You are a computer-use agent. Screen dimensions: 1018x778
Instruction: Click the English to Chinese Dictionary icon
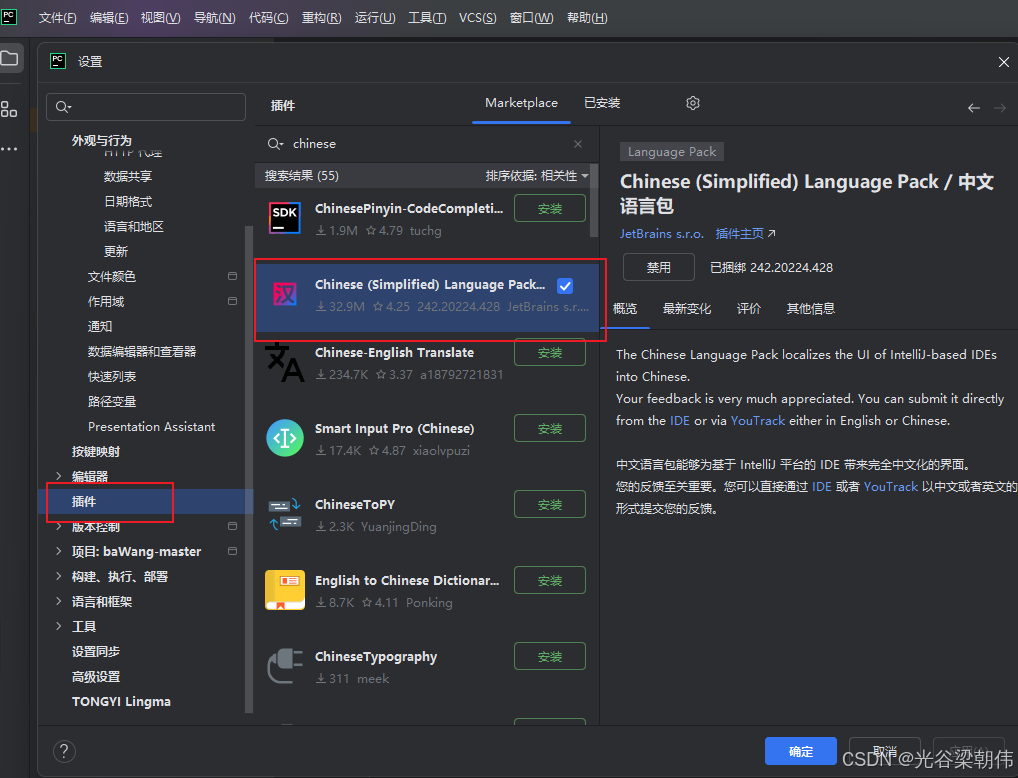click(285, 590)
